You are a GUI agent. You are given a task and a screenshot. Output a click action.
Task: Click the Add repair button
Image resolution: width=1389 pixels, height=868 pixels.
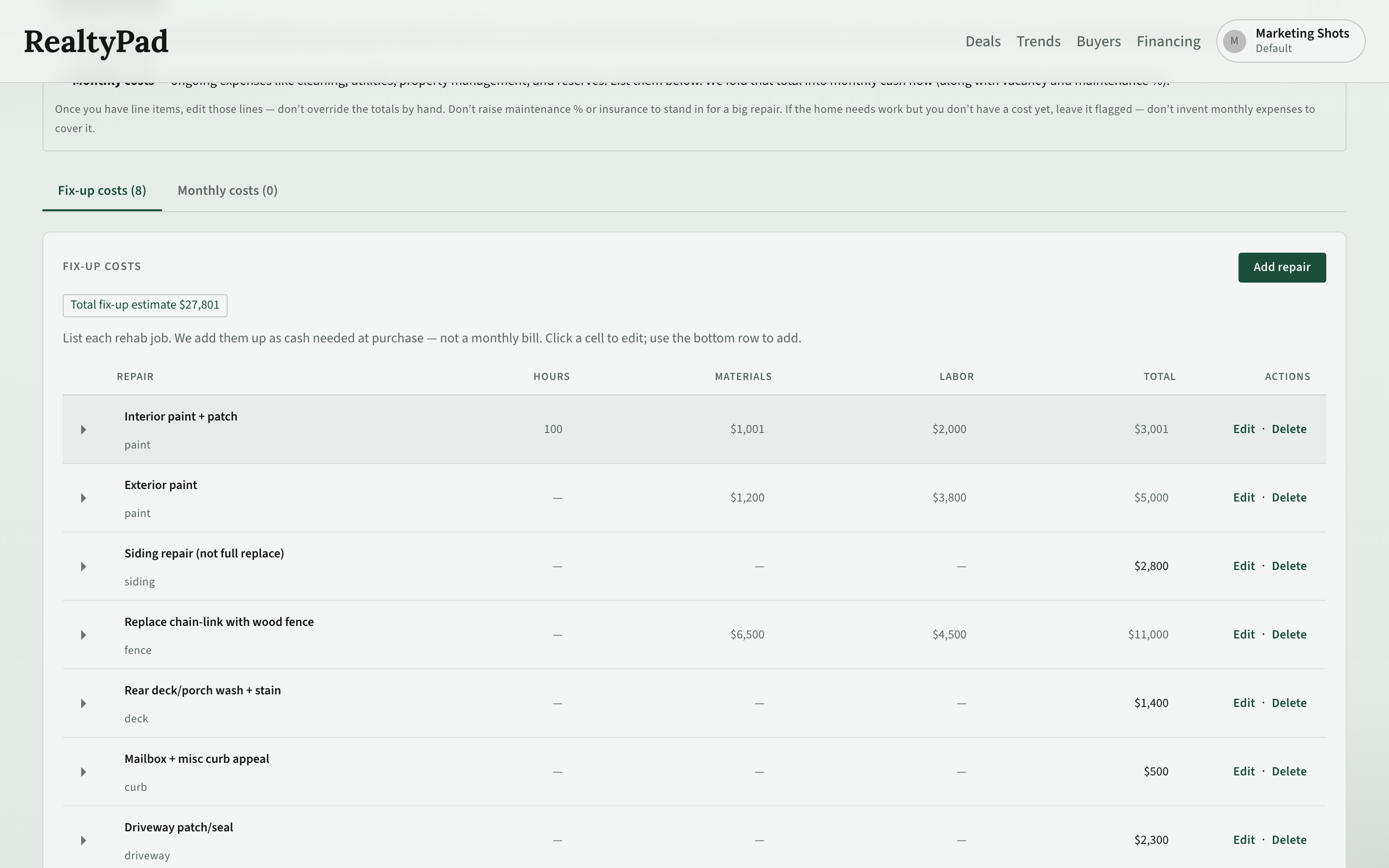click(x=1281, y=268)
